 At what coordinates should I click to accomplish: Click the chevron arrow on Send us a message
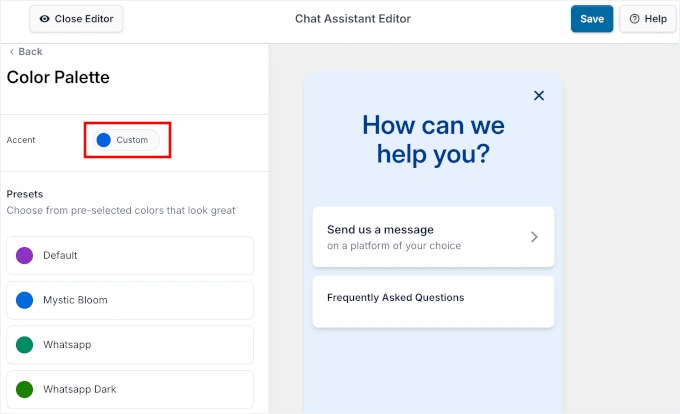(x=534, y=237)
